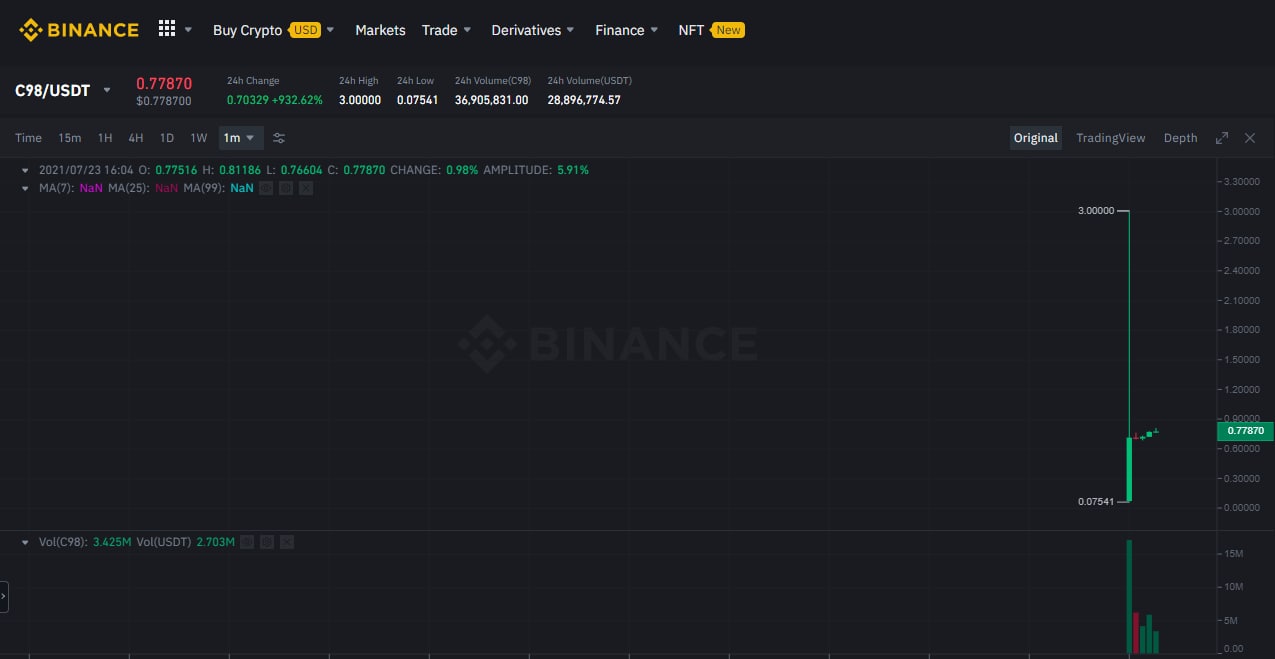Click the 24h Change value +932.62%
This screenshot has height=659, width=1275.
pos(295,100)
